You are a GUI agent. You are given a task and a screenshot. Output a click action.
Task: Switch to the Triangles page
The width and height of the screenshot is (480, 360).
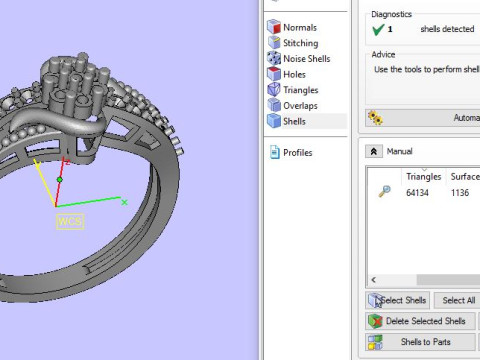pyautogui.click(x=301, y=90)
